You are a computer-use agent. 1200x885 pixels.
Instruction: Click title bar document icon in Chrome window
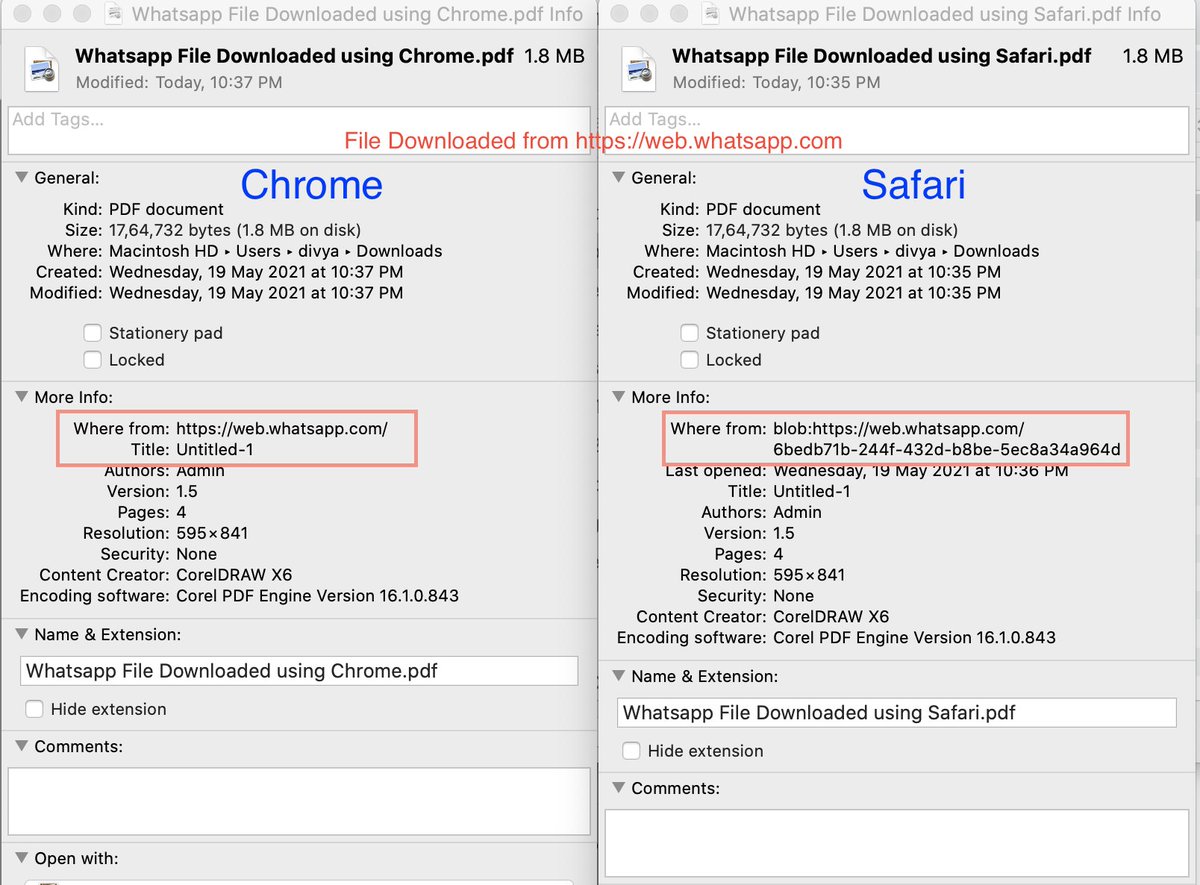pos(113,15)
